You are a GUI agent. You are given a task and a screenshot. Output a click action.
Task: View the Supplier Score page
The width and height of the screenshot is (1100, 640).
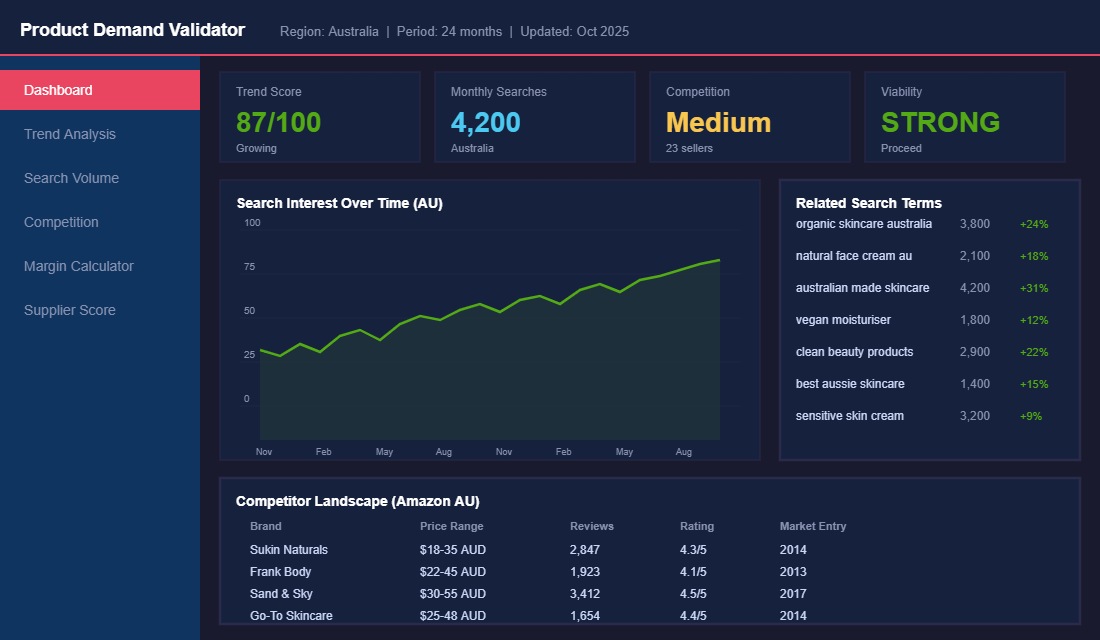coord(69,310)
